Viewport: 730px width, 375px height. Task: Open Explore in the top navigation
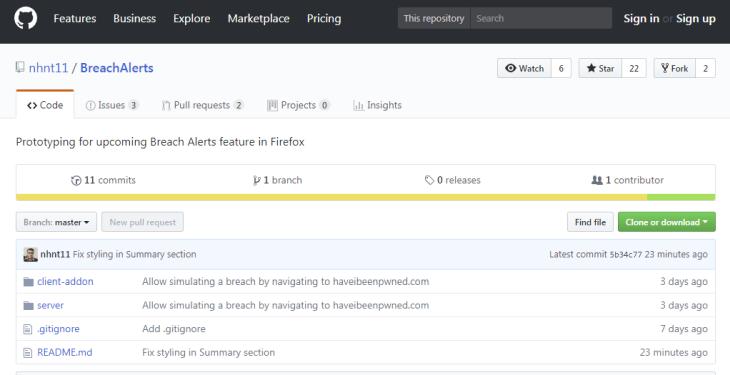click(x=192, y=19)
